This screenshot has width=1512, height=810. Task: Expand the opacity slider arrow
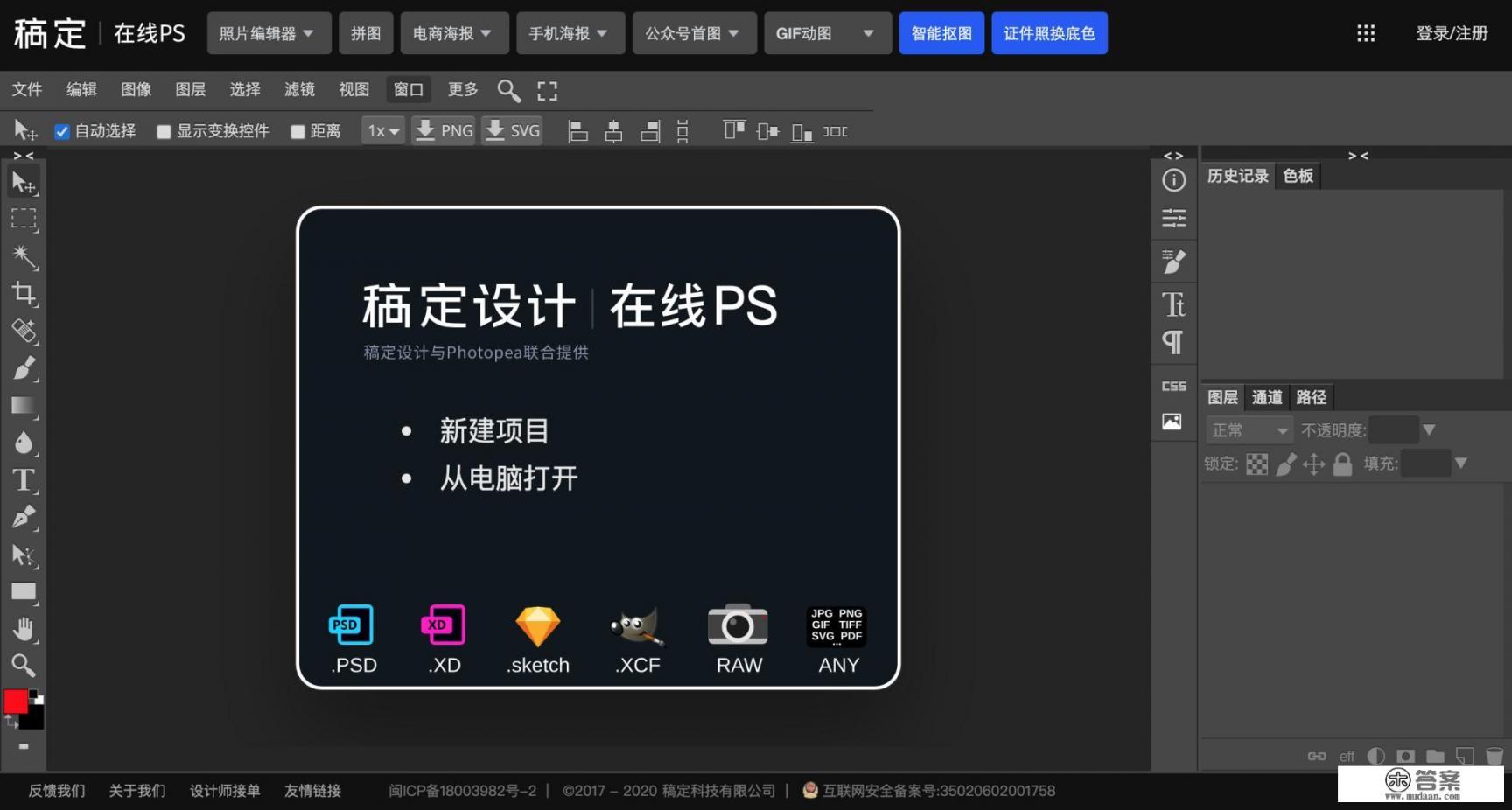(x=1429, y=430)
